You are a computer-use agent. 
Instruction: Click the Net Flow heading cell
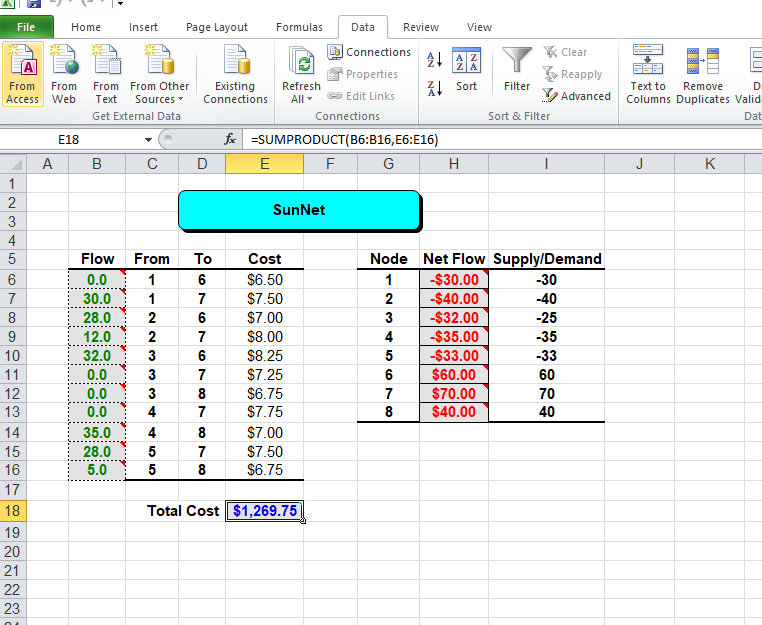point(454,259)
